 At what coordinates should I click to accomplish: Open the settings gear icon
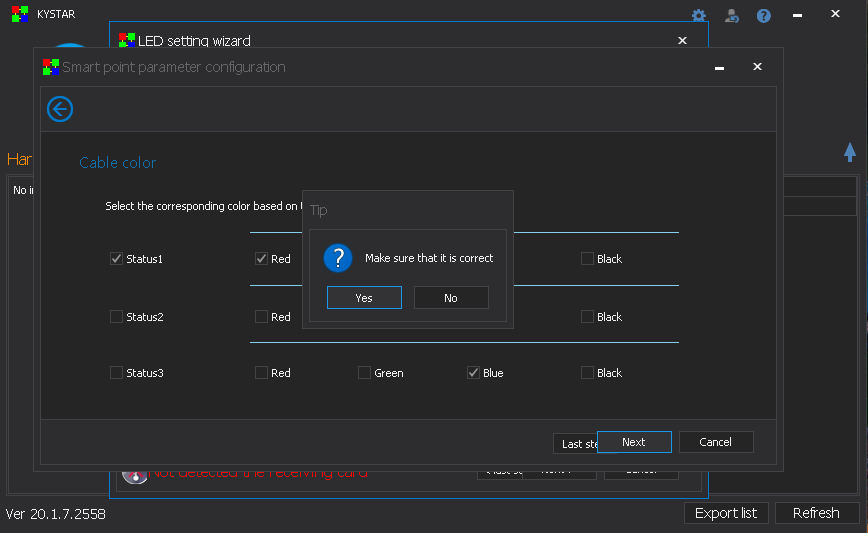[699, 16]
